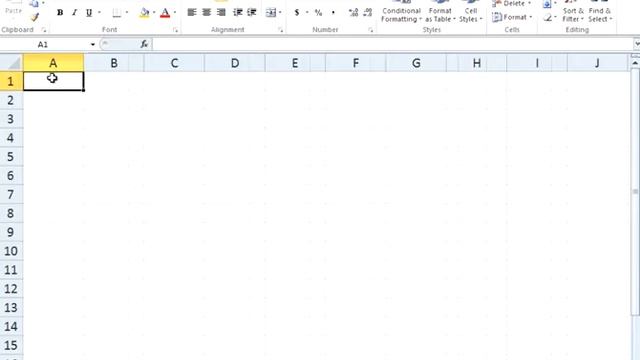640x360 pixels.
Task: Select column D header
Action: click(x=235, y=63)
